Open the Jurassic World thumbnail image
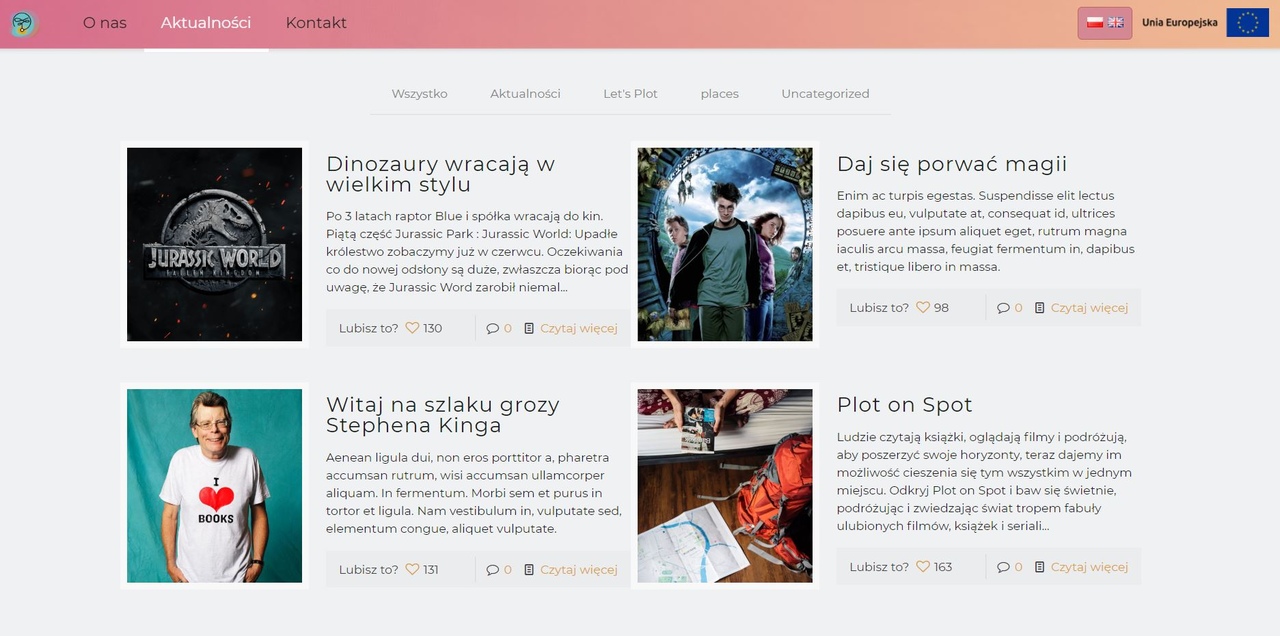 (214, 244)
